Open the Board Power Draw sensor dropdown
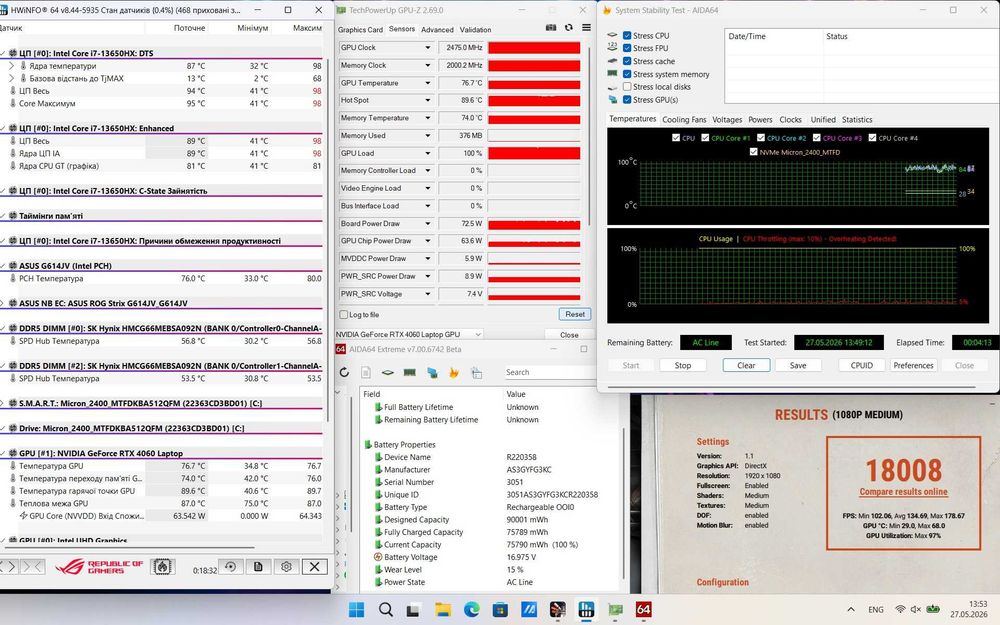 point(428,224)
